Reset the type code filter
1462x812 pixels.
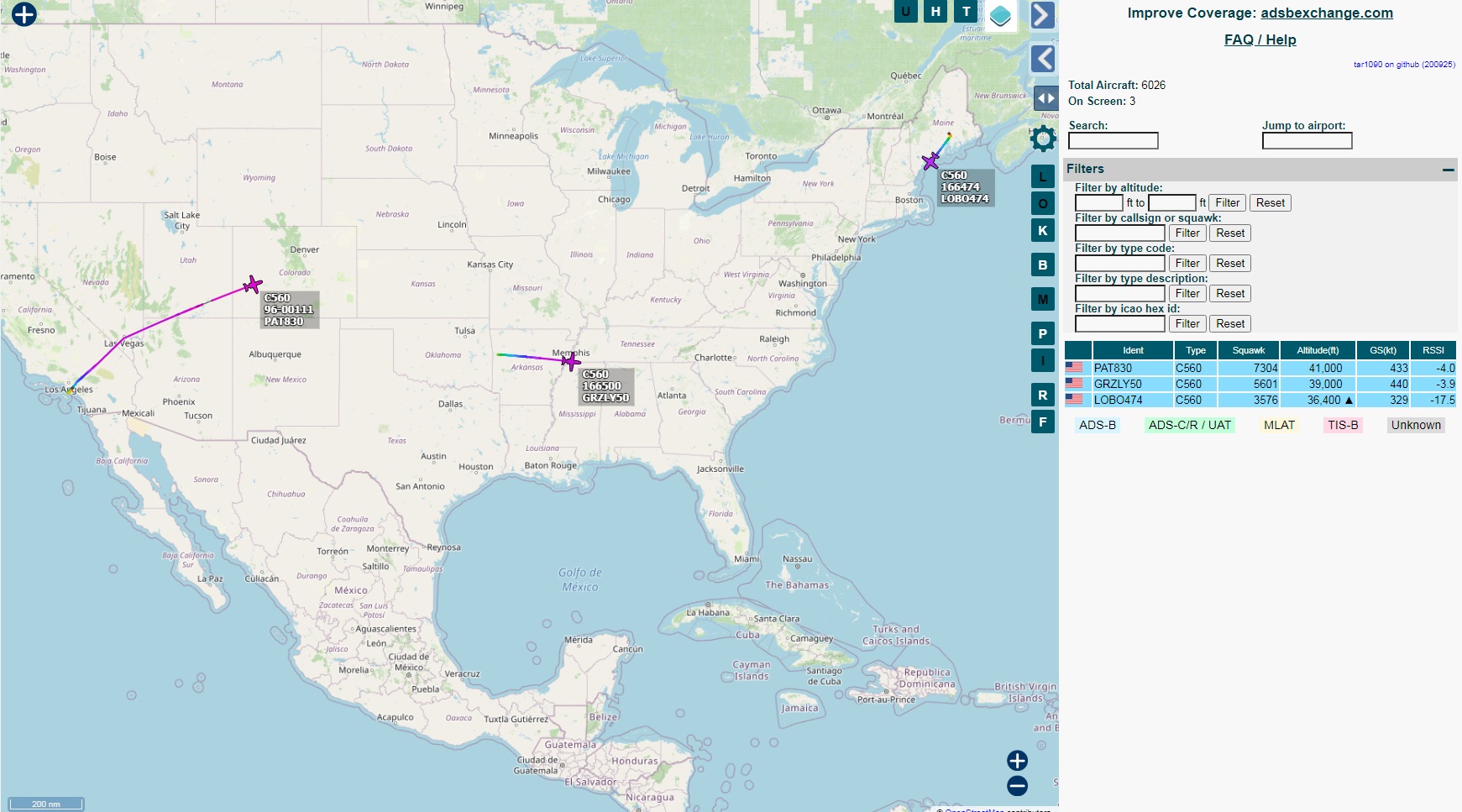tap(1230, 263)
